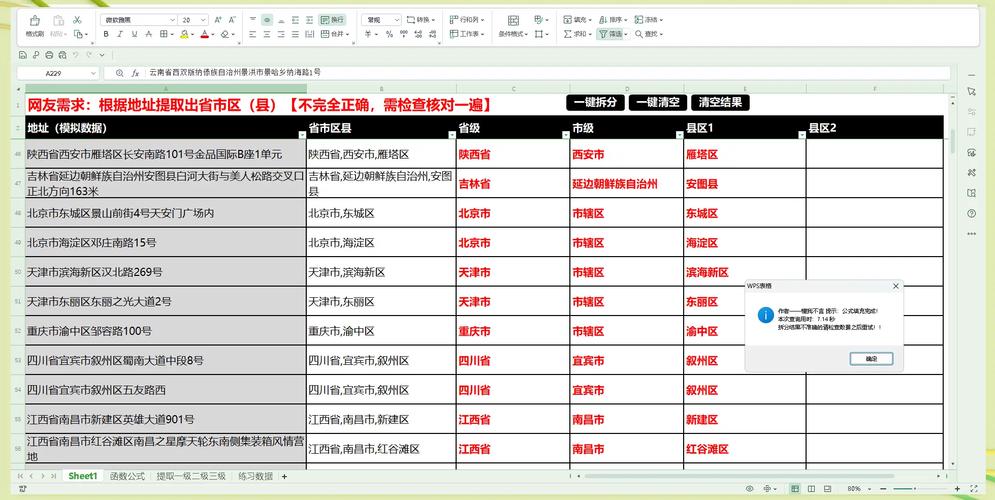Screen dimensions: 995x500
Task: Click the underline formatting icon
Action: 135,34
